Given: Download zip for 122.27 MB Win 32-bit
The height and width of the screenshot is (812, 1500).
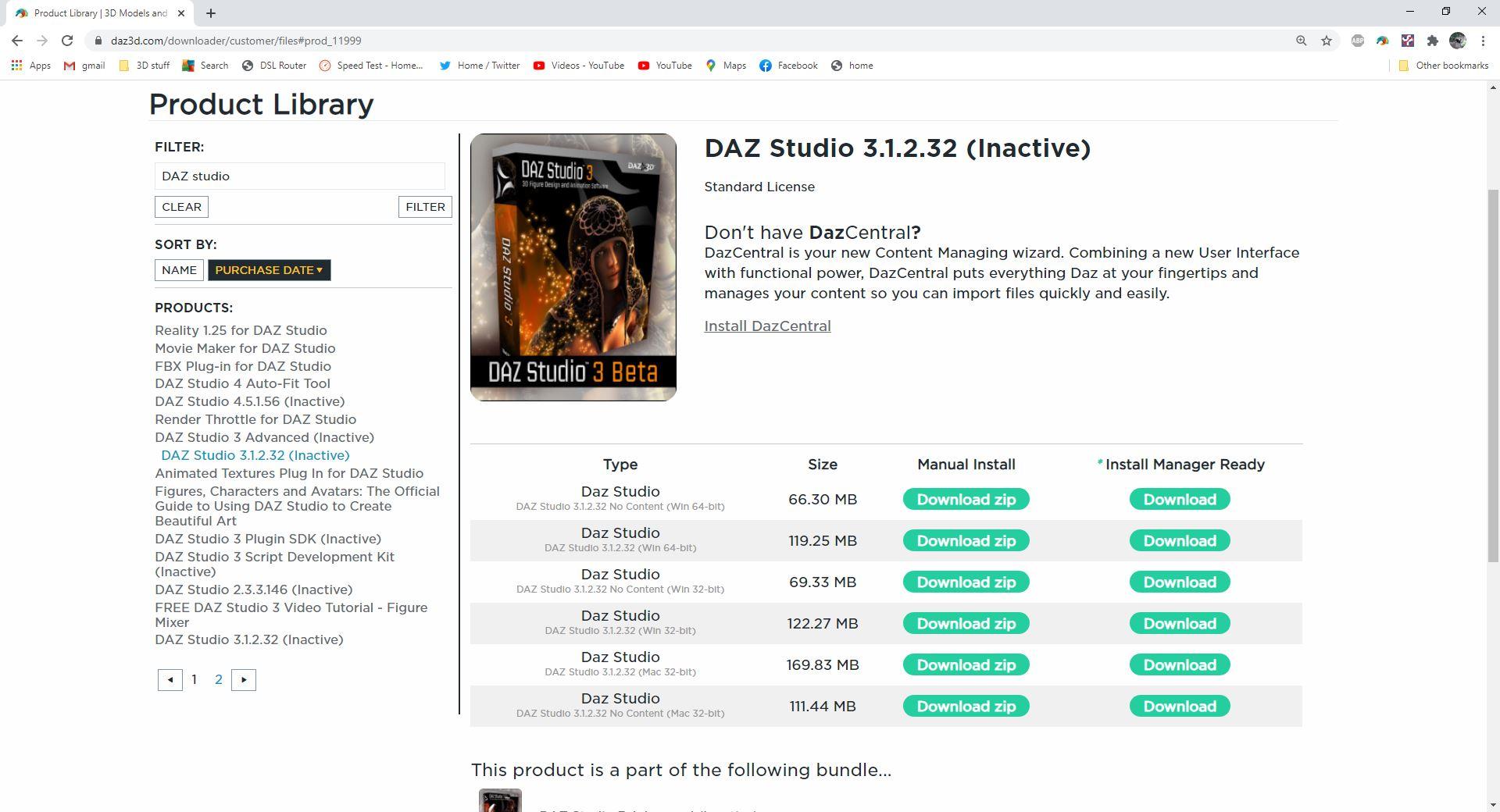Looking at the screenshot, I should pos(966,624).
